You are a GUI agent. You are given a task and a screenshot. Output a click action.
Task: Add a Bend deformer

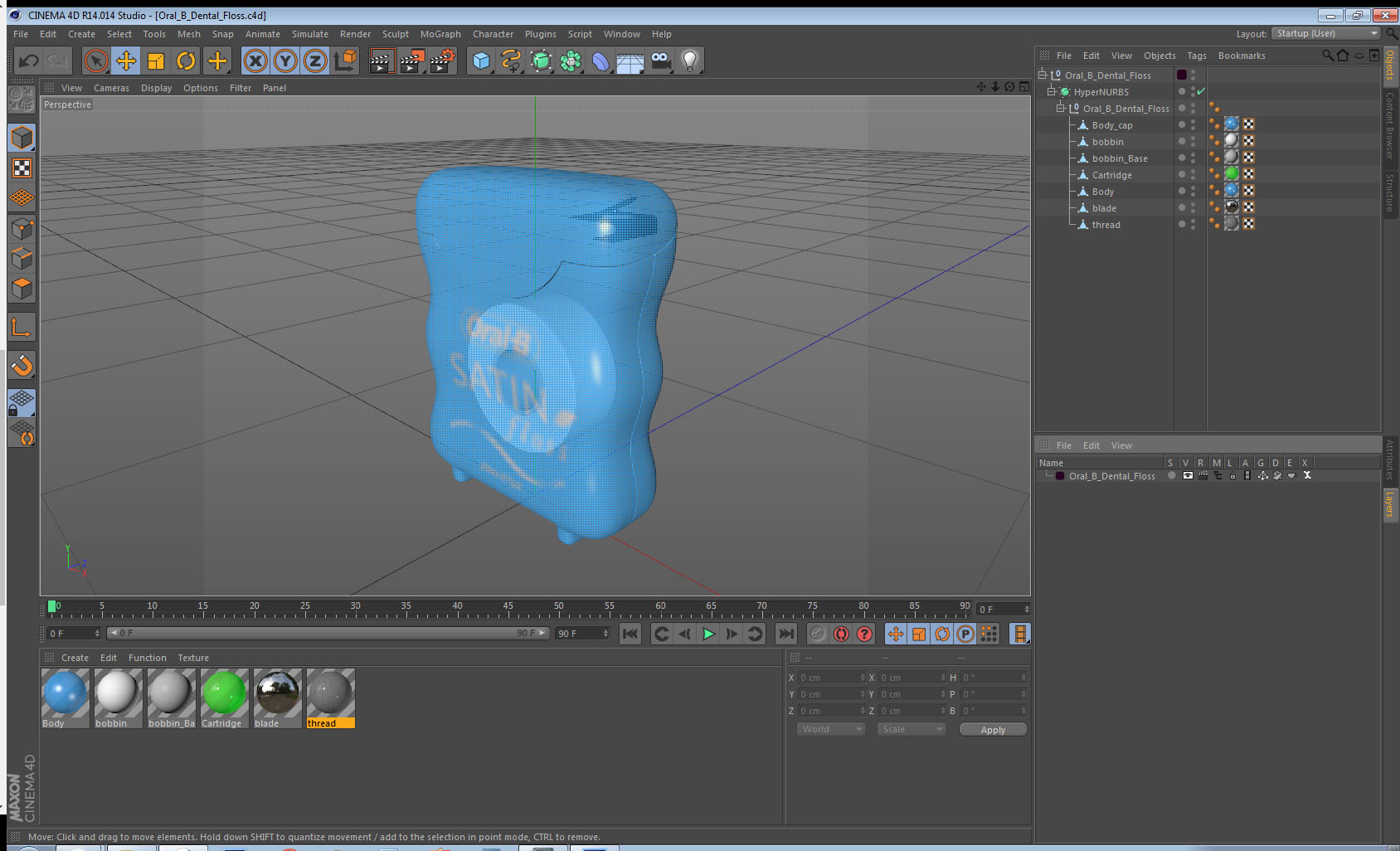point(600,61)
